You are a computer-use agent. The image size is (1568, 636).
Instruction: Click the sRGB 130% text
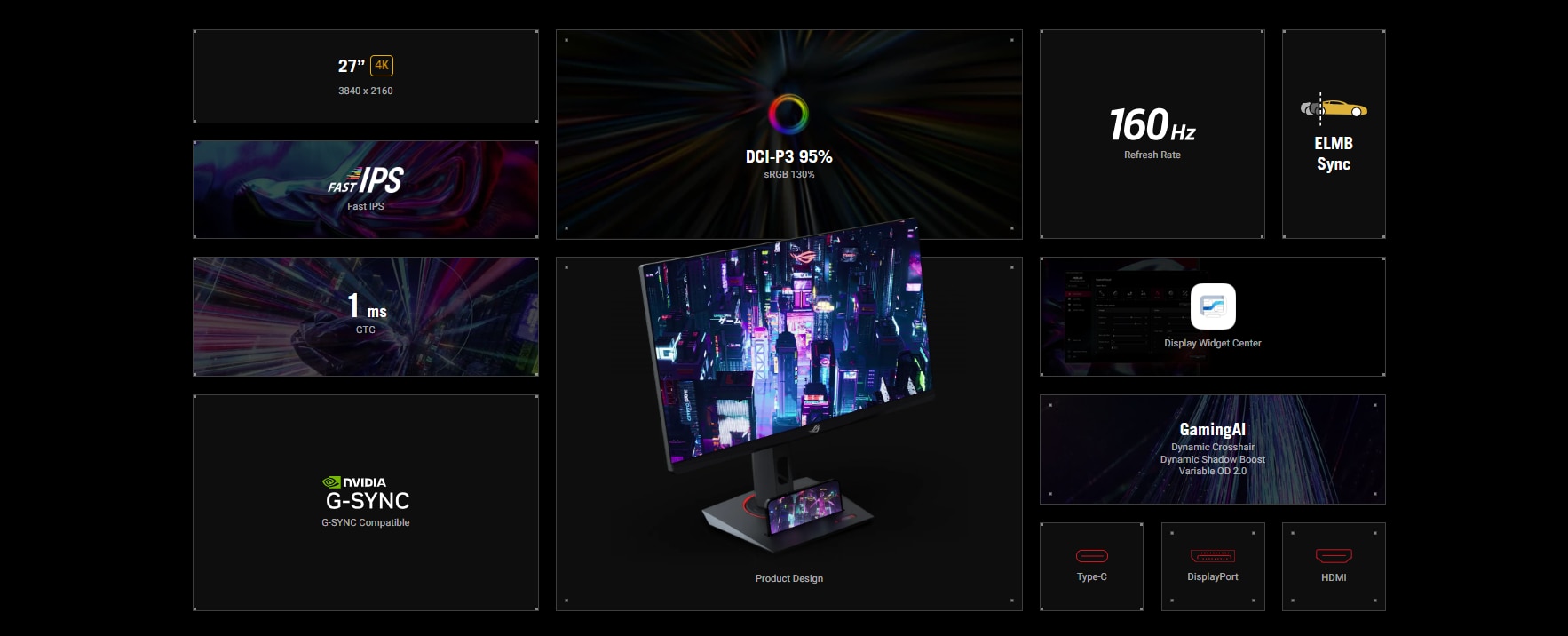(x=788, y=174)
